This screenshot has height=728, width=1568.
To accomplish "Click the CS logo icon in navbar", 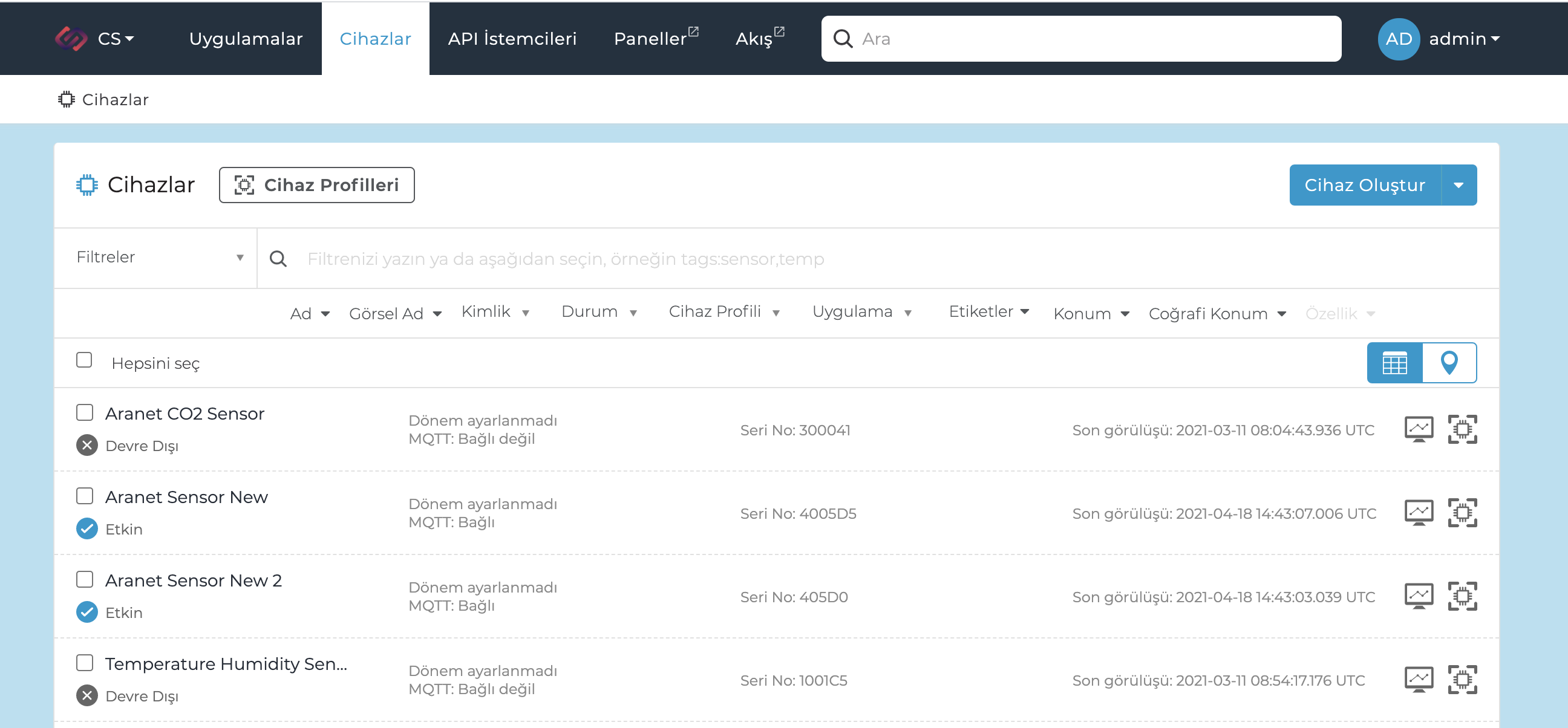I will (71, 39).
